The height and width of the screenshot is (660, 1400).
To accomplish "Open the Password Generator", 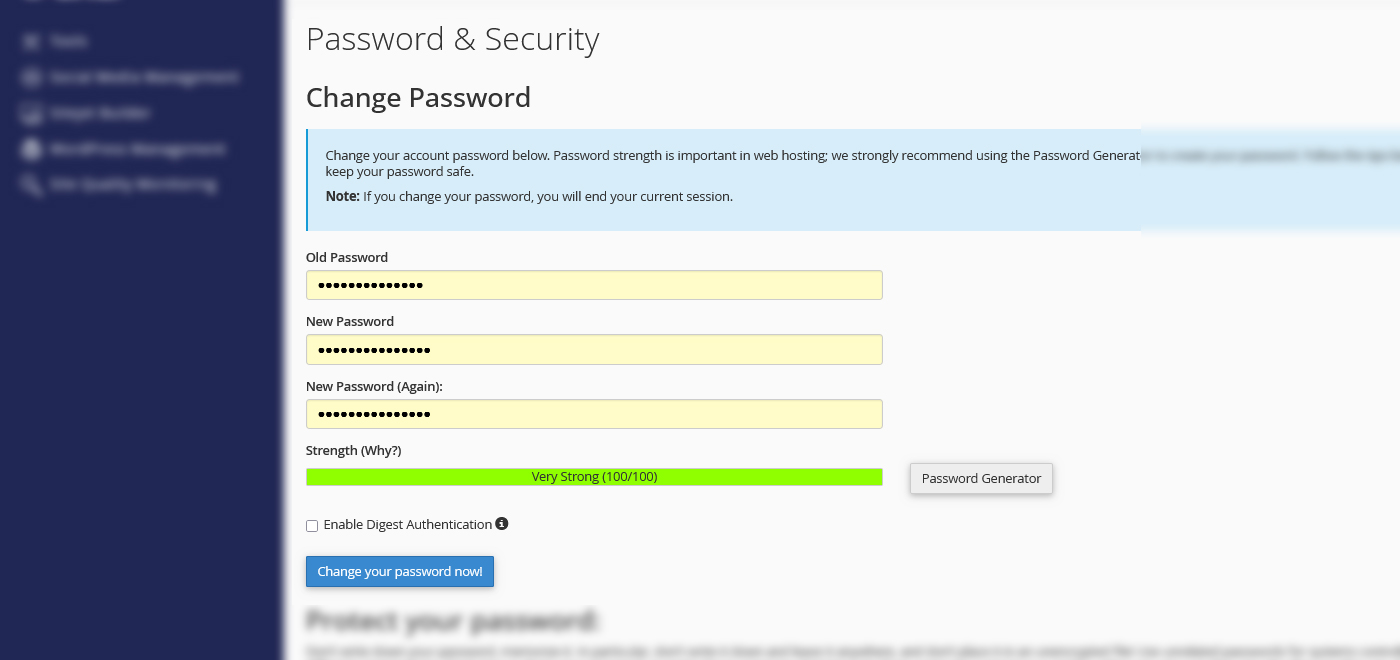I will 980,478.
